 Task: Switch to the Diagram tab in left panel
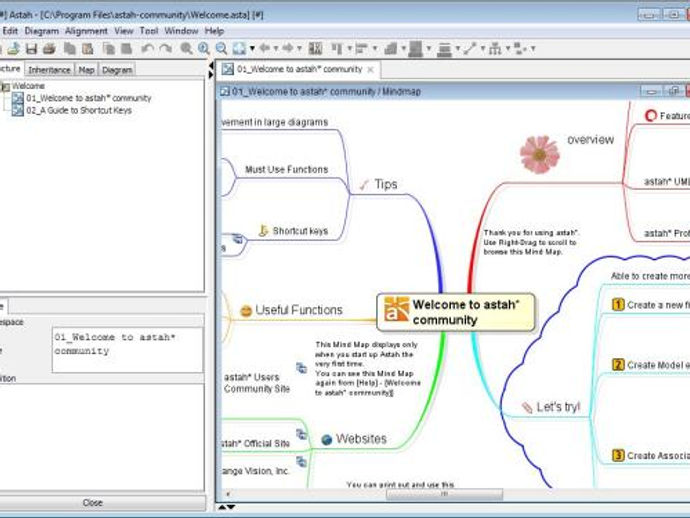[117, 70]
